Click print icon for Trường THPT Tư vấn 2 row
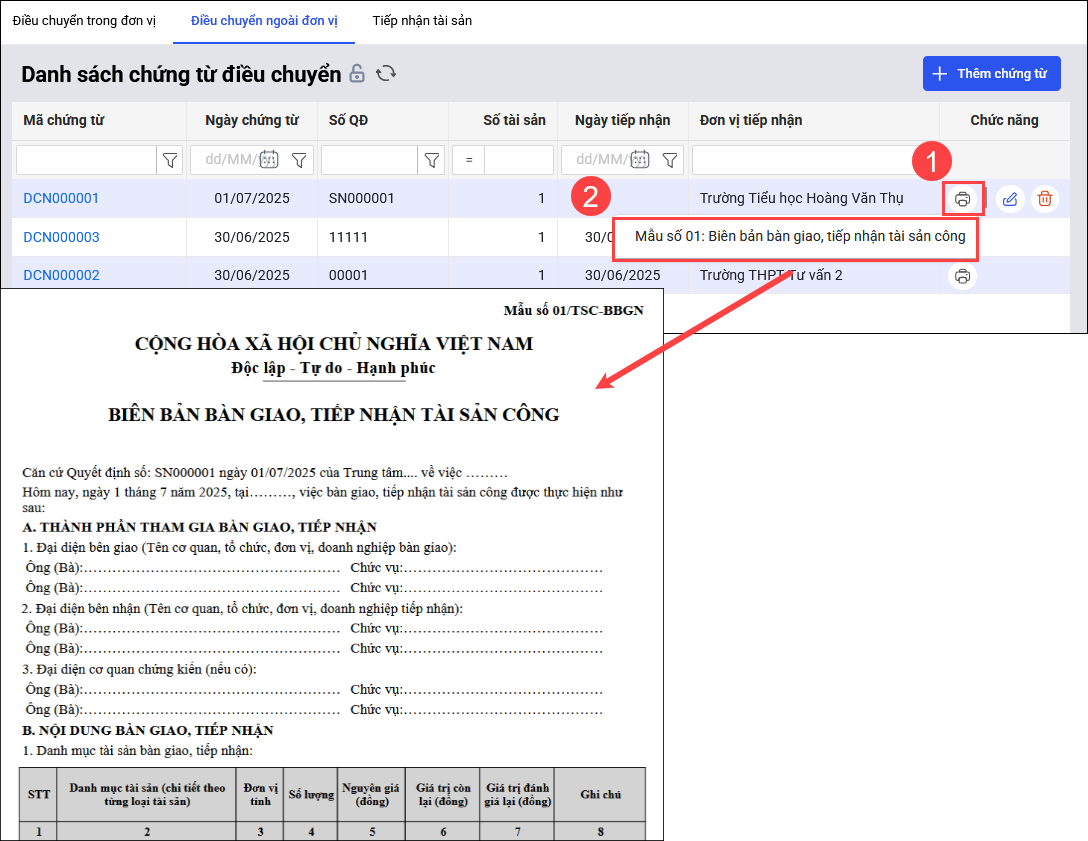This screenshot has height=841, width=1088. pos(962,276)
